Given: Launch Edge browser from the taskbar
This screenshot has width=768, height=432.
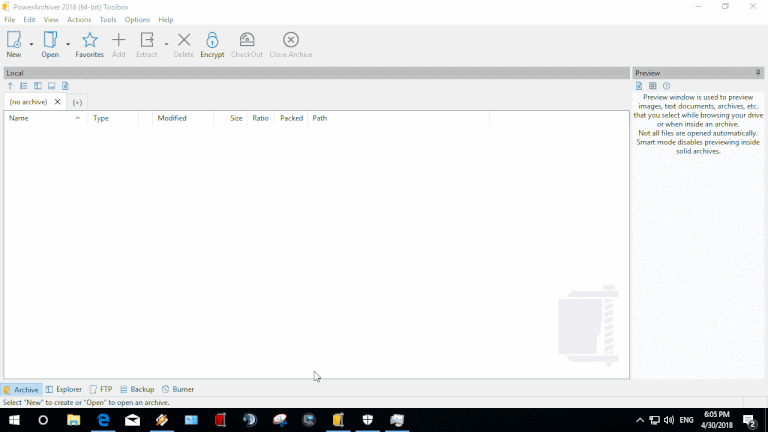Looking at the screenshot, I should click(x=103, y=420).
